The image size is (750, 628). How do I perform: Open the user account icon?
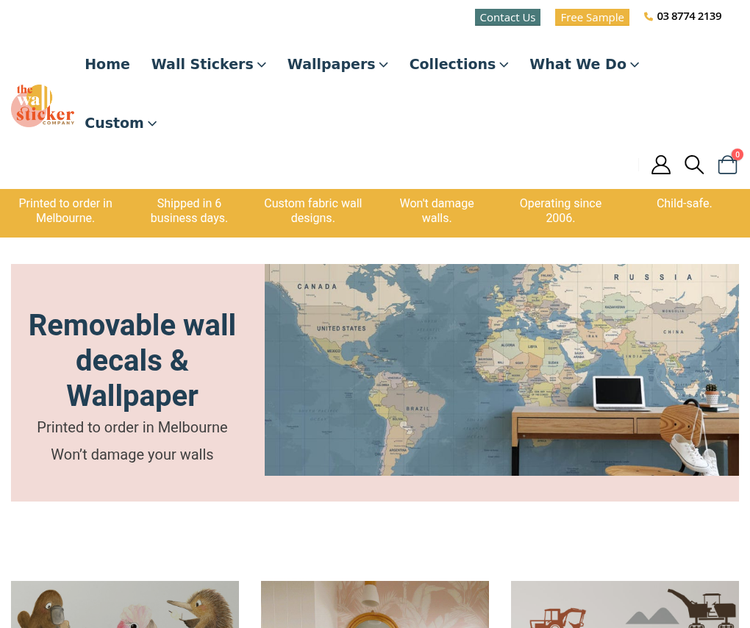(x=661, y=165)
